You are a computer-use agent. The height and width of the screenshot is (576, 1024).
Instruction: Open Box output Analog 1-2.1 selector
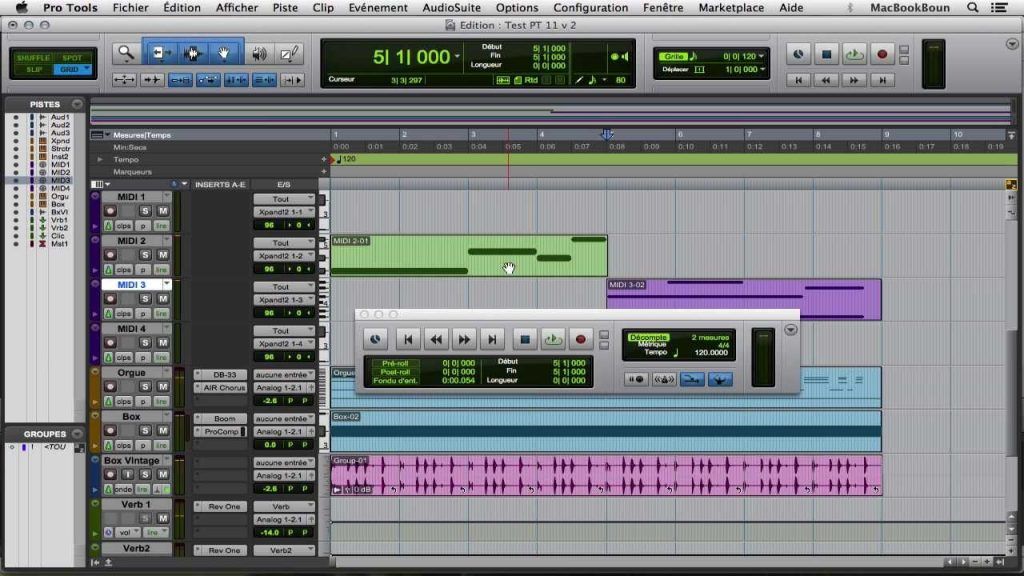[284, 432]
